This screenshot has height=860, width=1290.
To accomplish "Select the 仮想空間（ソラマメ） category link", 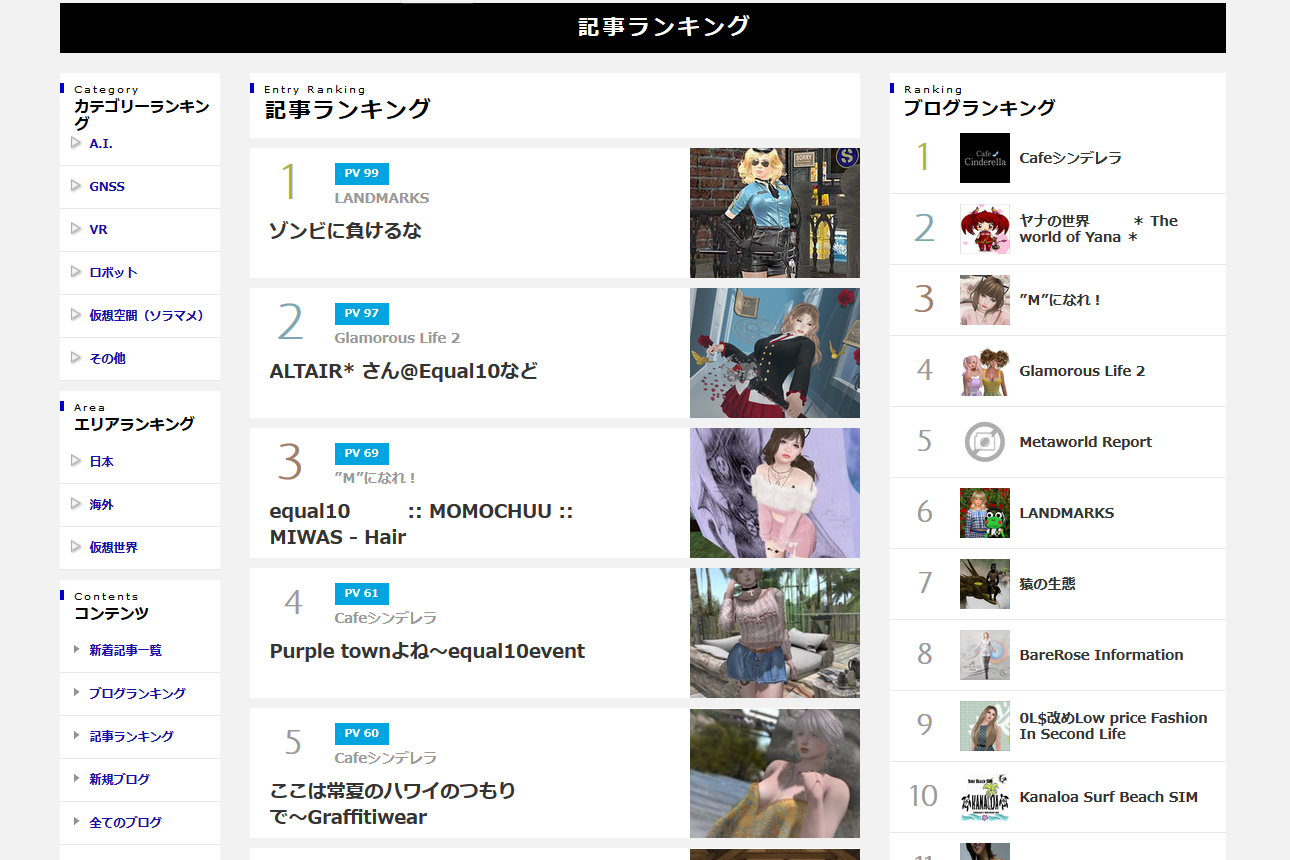I will tap(147, 315).
